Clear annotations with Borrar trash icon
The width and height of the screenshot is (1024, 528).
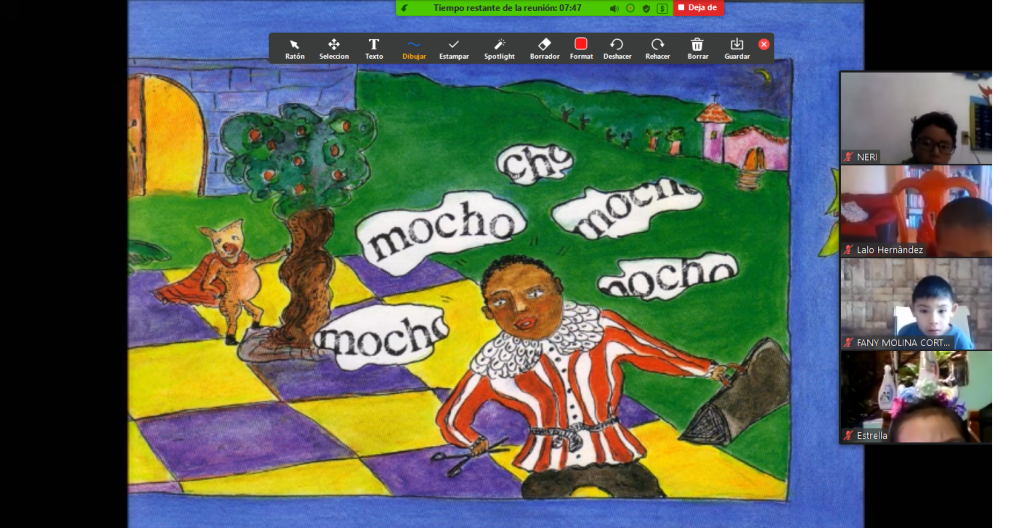pyautogui.click(x=697, y=48)
